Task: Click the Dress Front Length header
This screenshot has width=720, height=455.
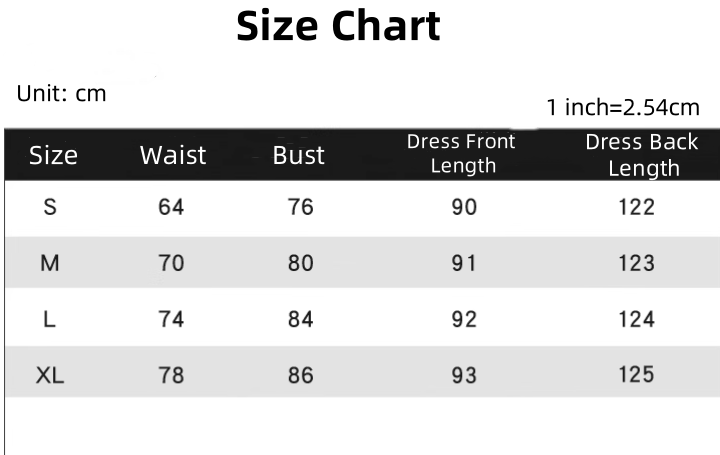Action: (x=461, y=154)
